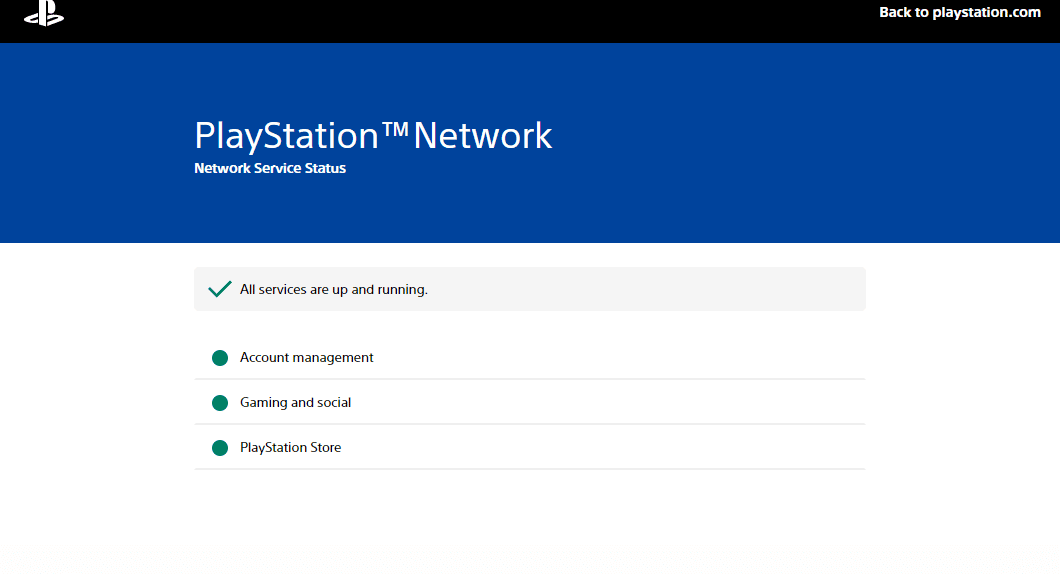
Task: Click the Network Service Status subtitle
Action: [x=270, y=168]
